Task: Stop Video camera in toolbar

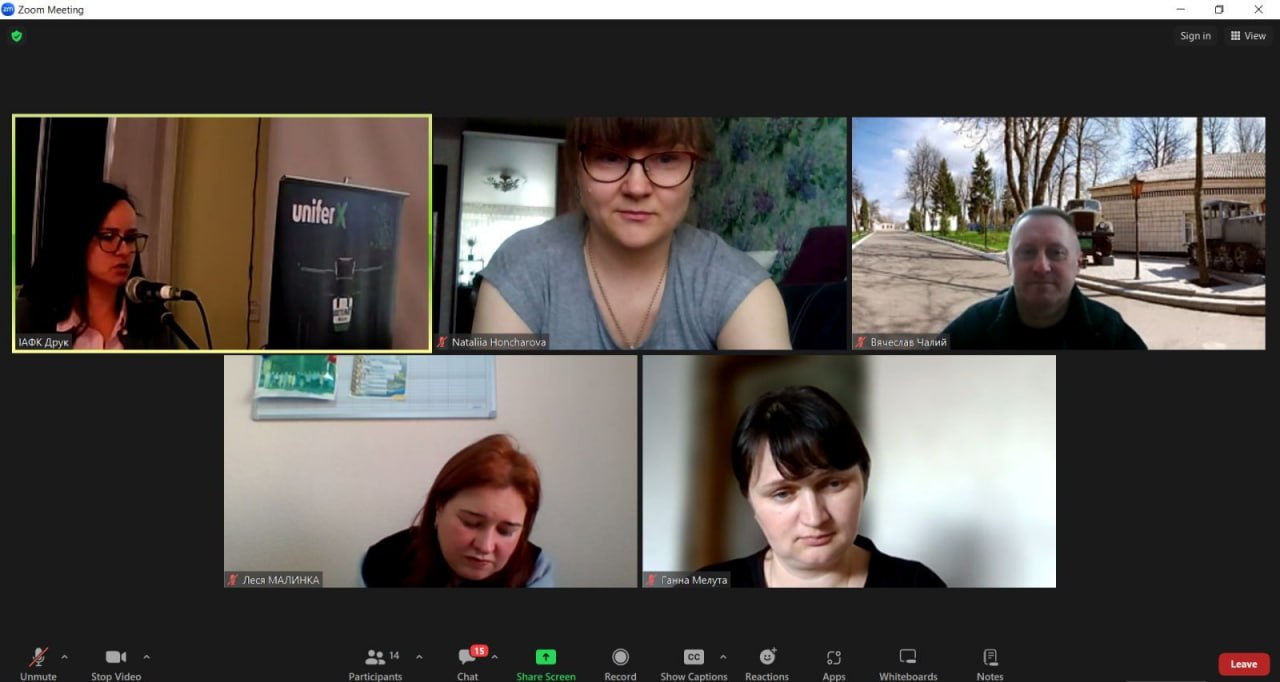Action: click(x=116, y=658)
